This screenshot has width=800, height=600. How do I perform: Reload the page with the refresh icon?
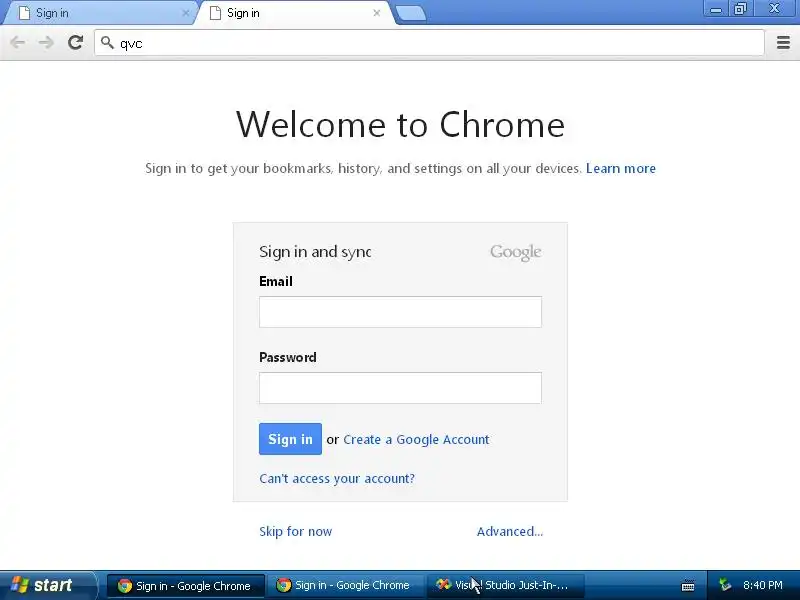[76, 42]
